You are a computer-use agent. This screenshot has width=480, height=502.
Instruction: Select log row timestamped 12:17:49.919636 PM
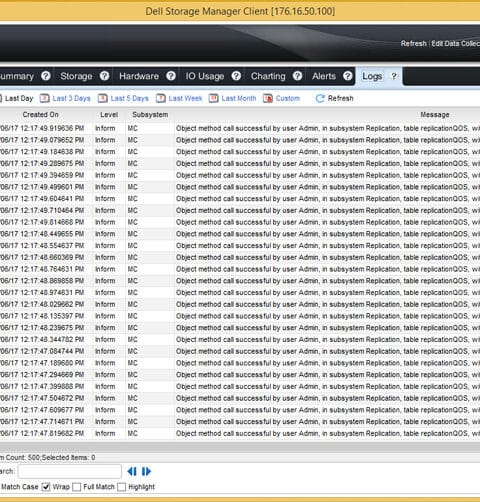(240, 128)
